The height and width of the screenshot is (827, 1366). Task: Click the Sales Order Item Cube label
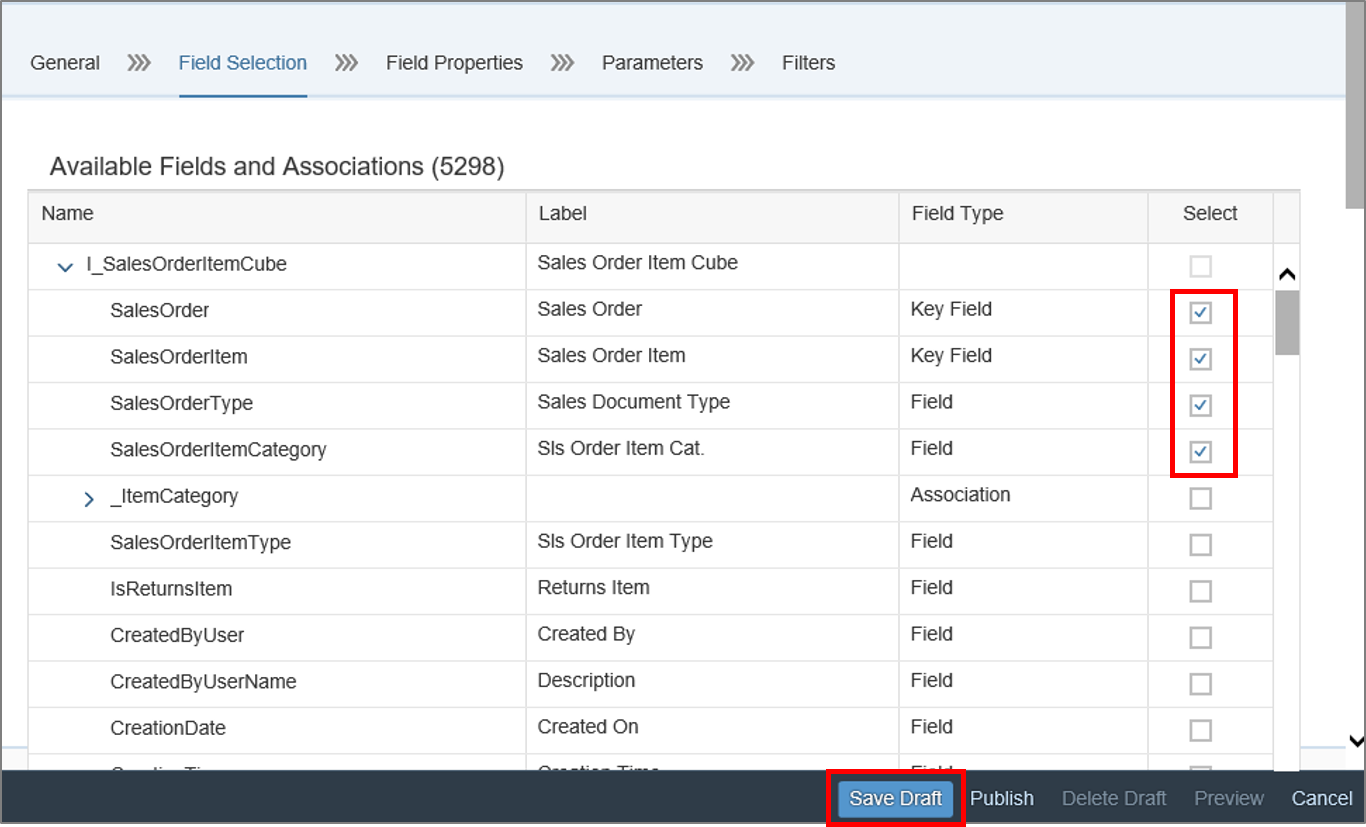point(638,263)
